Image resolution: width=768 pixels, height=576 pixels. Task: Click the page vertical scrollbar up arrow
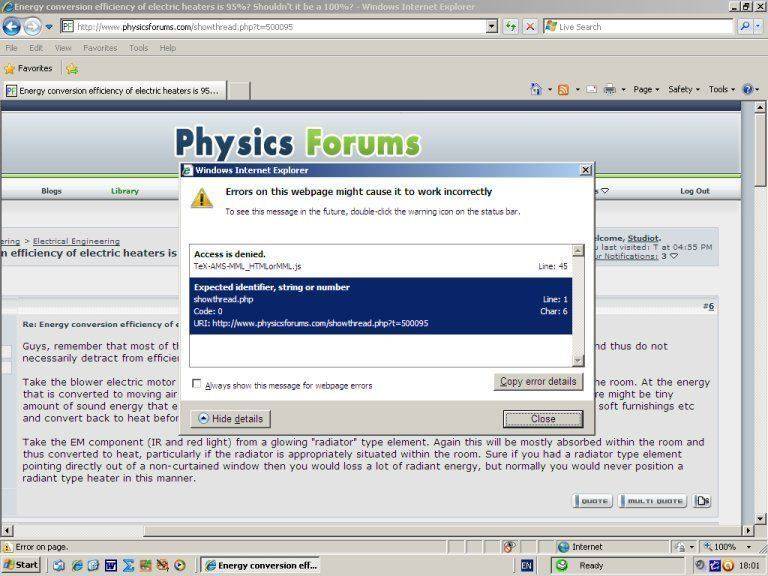pyautogui.click(x=760, y=106)
